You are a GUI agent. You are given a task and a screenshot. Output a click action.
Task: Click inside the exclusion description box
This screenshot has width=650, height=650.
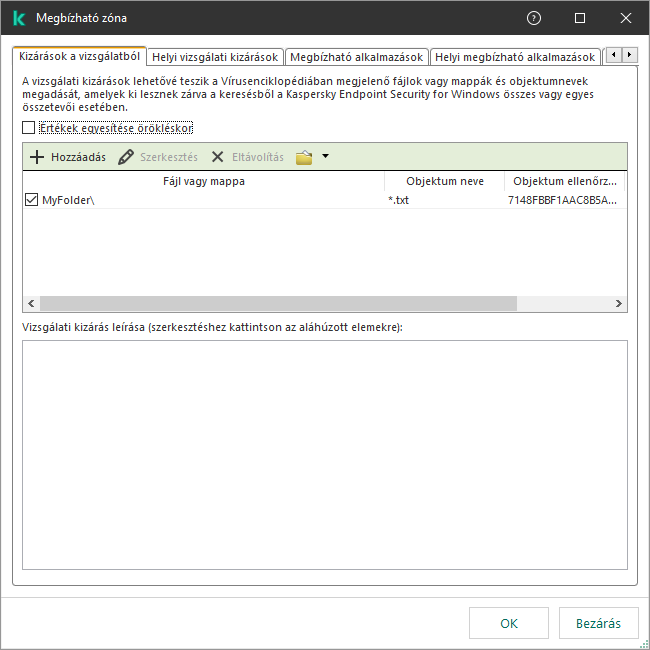click(324, 455)
